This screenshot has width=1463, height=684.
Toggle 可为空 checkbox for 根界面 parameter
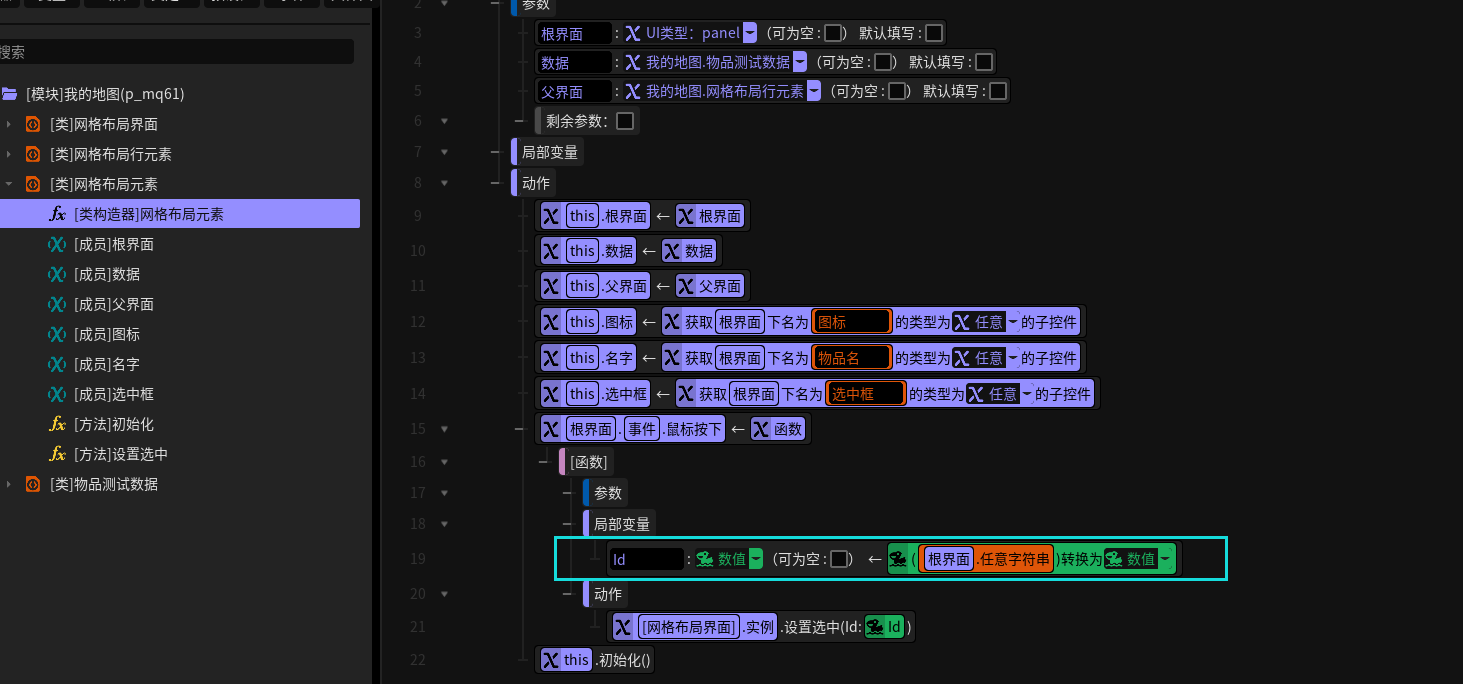[x=832, y=33]
